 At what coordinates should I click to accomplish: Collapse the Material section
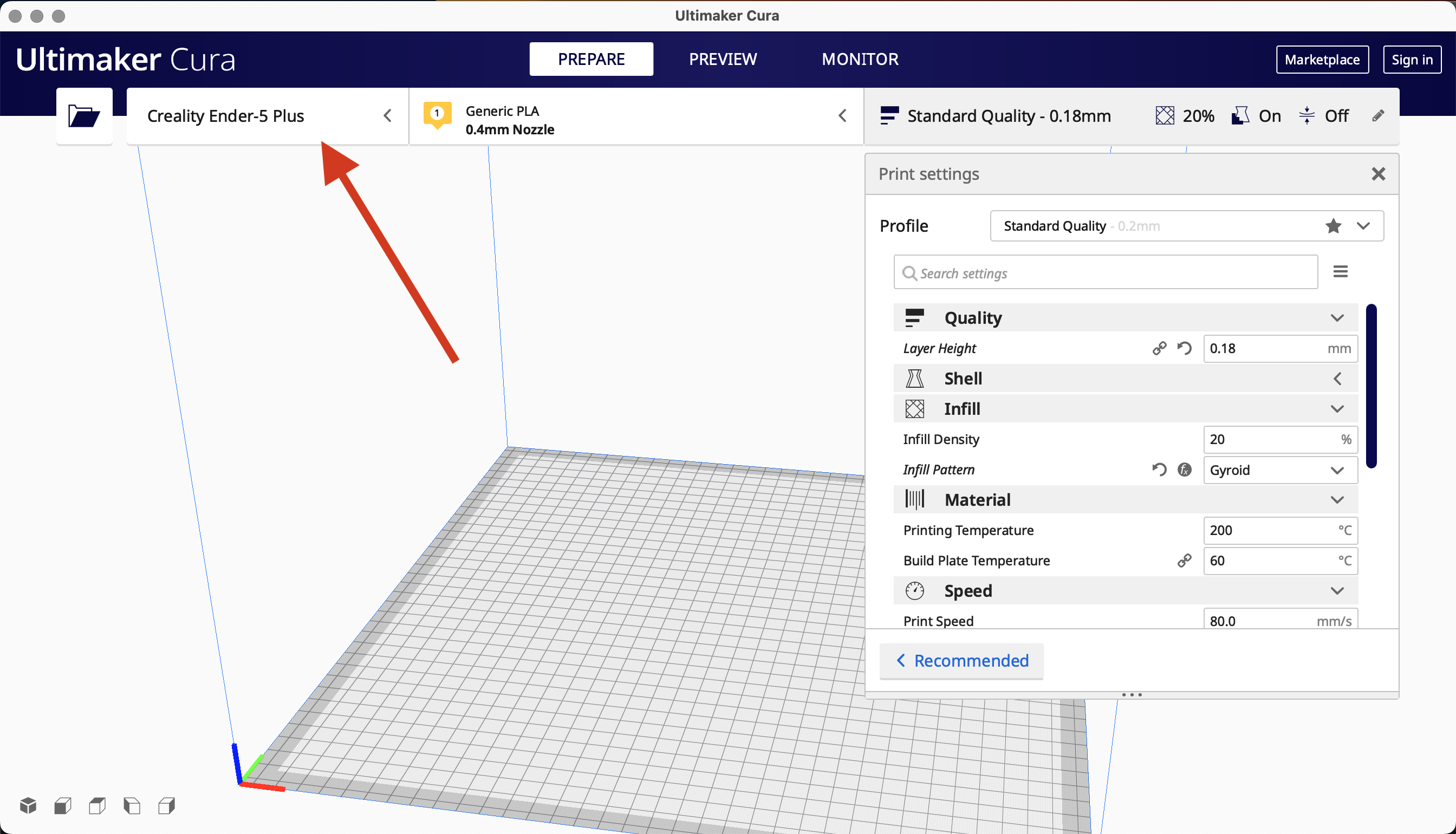point(1337,499)
